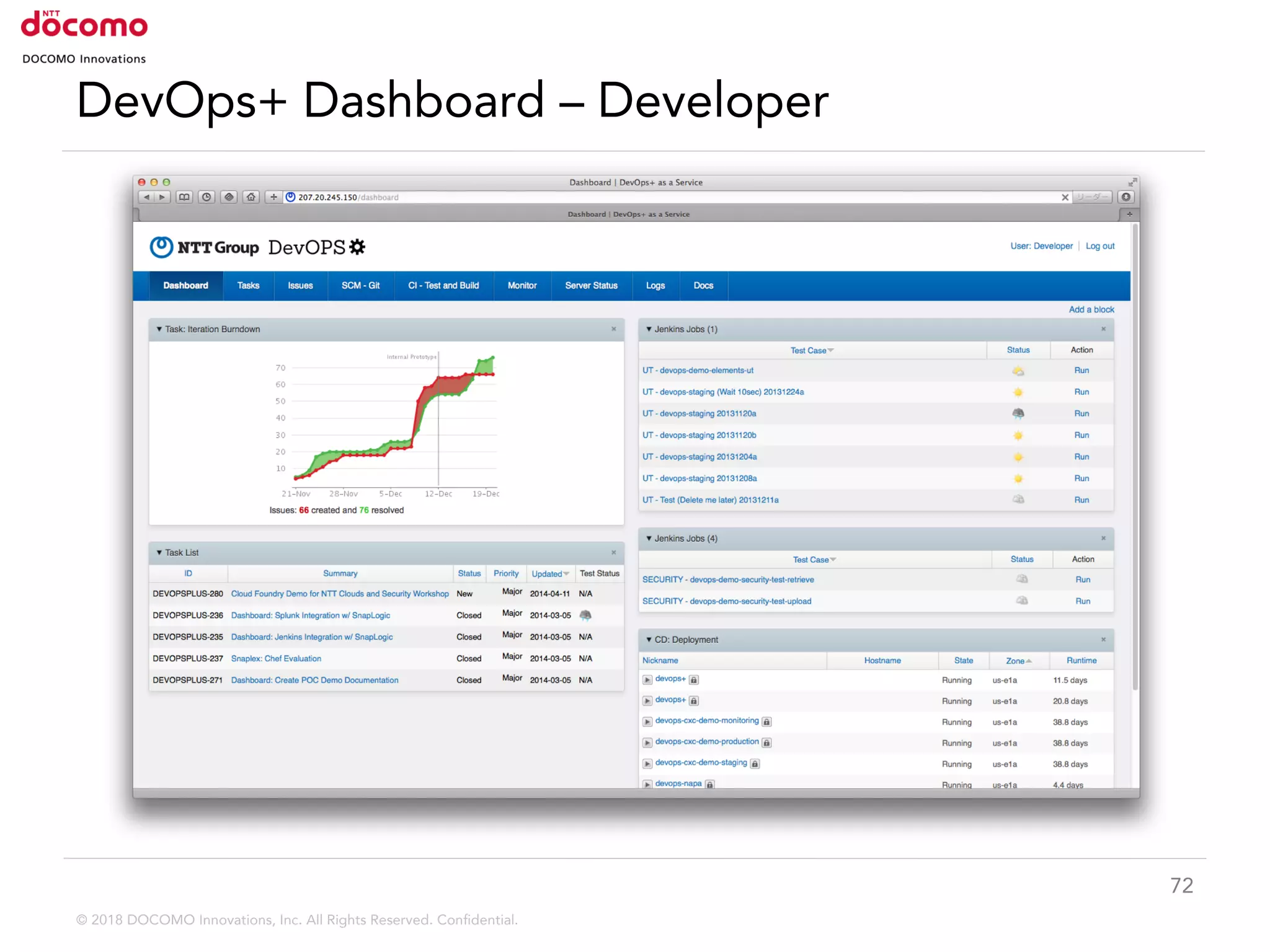The image size is (1270, 952).
Task: Open Snaplex: Chef Evaluation task link
Action: (276, 659)
